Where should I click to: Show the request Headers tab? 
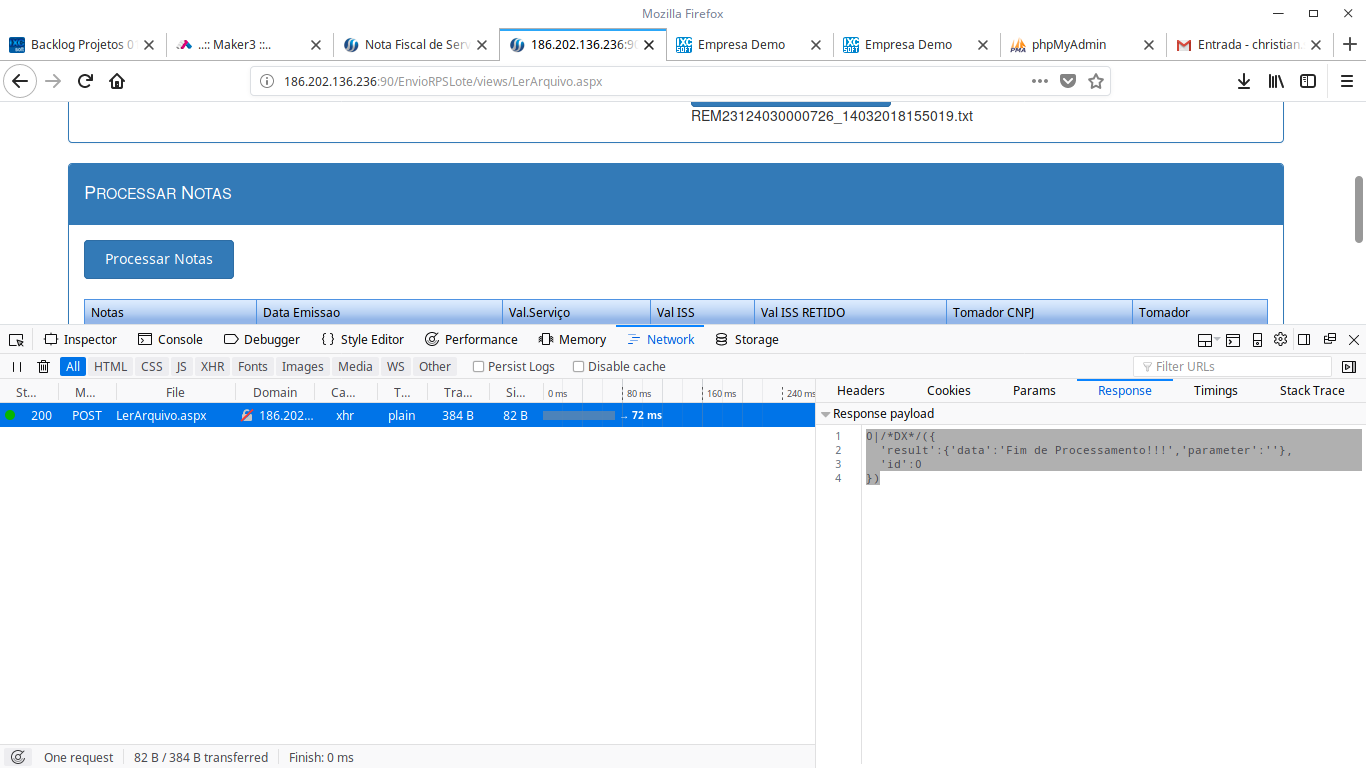[x=861, y=390]
